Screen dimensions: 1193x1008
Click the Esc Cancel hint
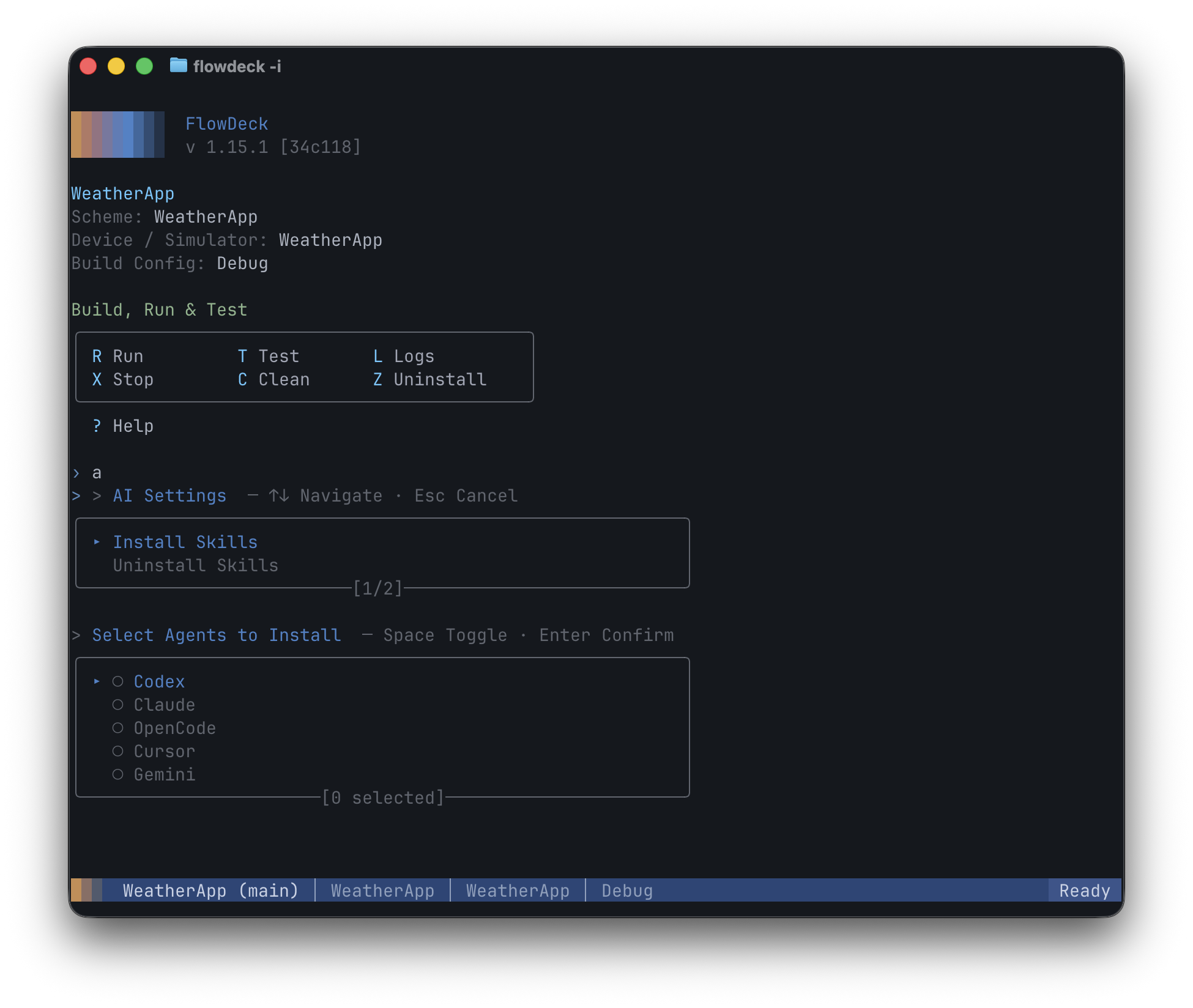point(466,496)
